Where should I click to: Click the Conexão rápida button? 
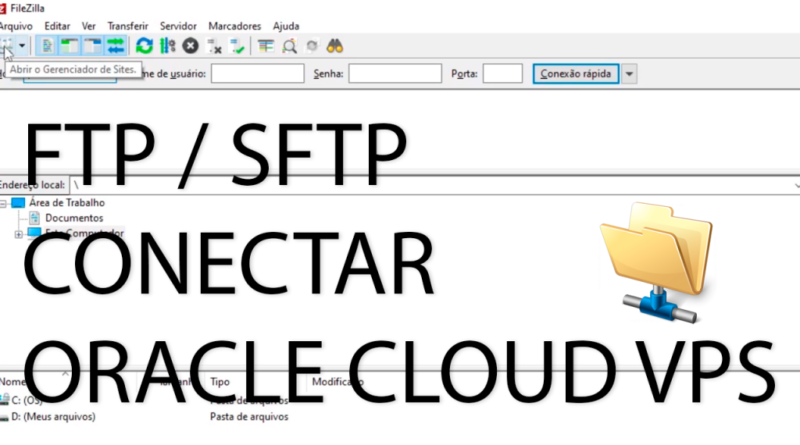(x=576, y=73)
